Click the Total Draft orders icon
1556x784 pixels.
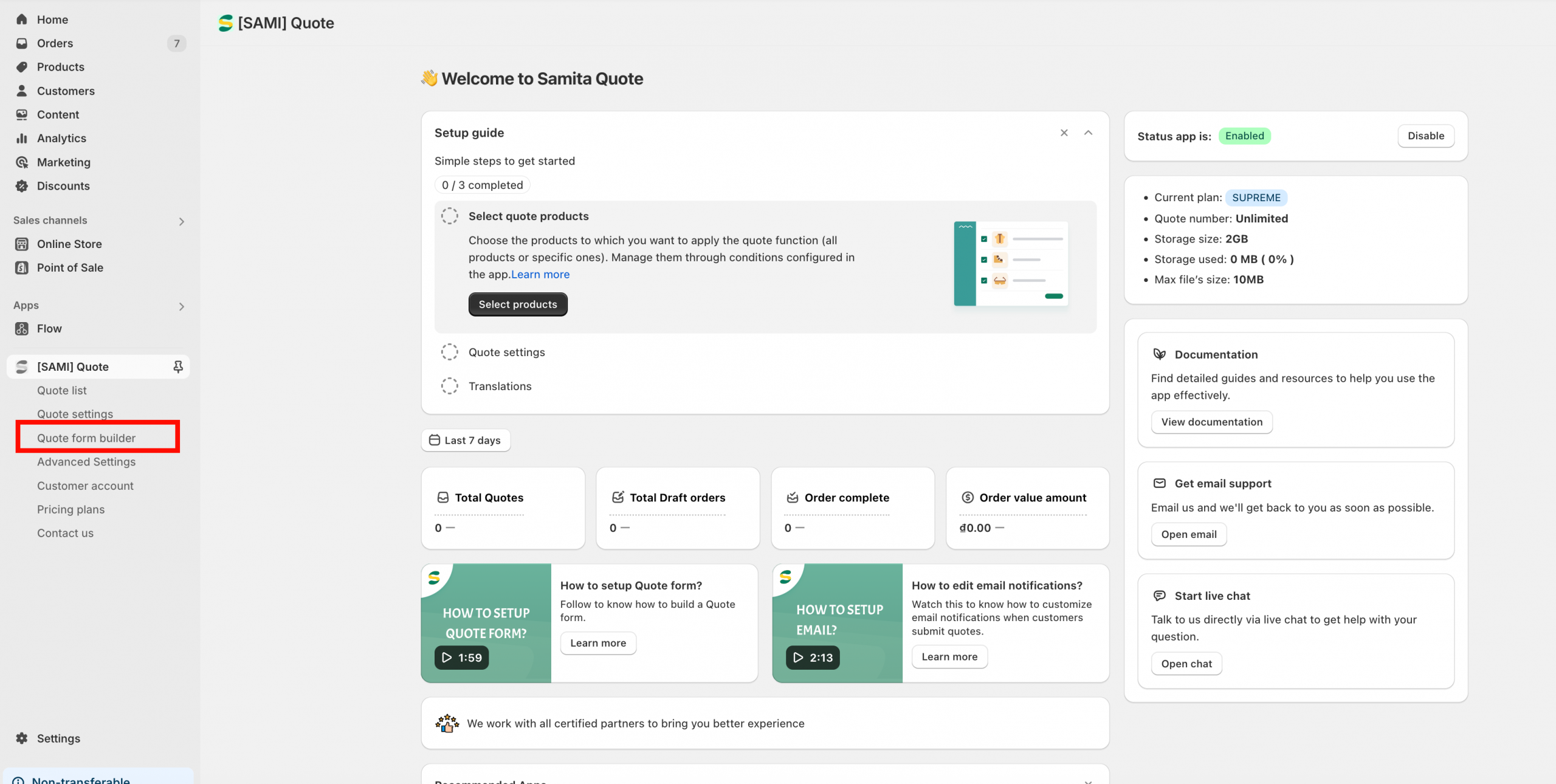[x=618, y=498]
